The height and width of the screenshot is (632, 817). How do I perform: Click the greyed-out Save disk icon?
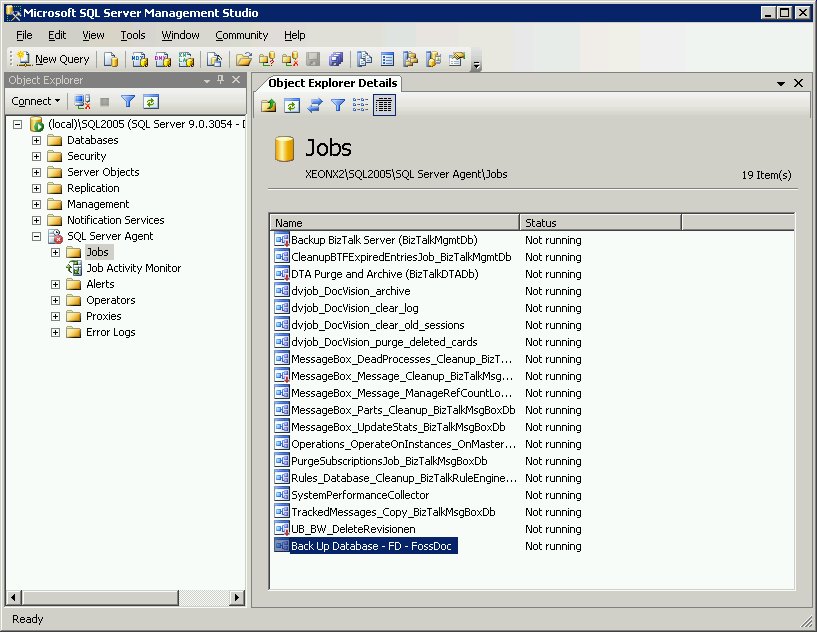[313, 59]
